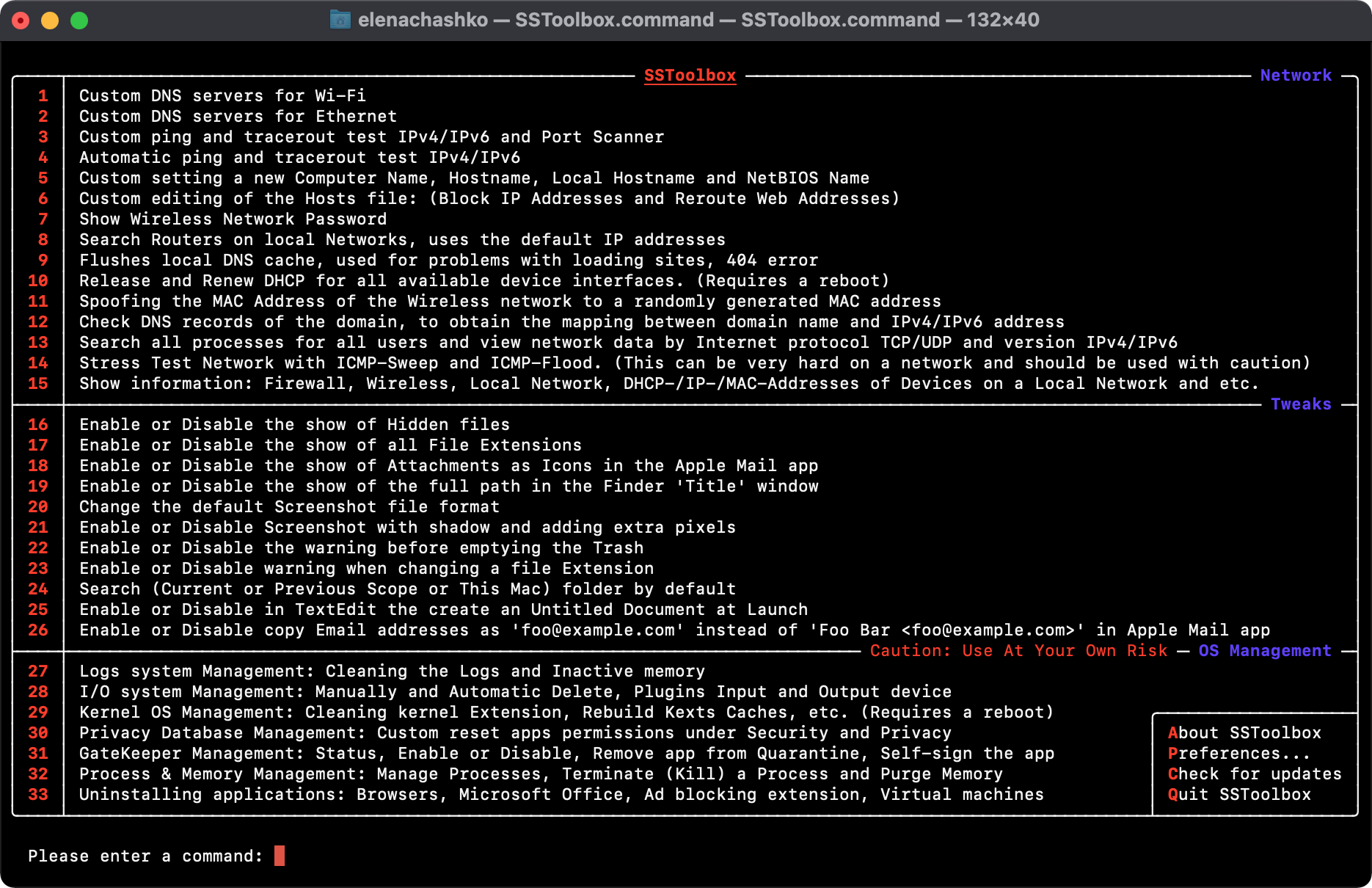Select 'Screenshot with shadow and adding extra pixels'
1372x888 pixels.
pos(407,528)
